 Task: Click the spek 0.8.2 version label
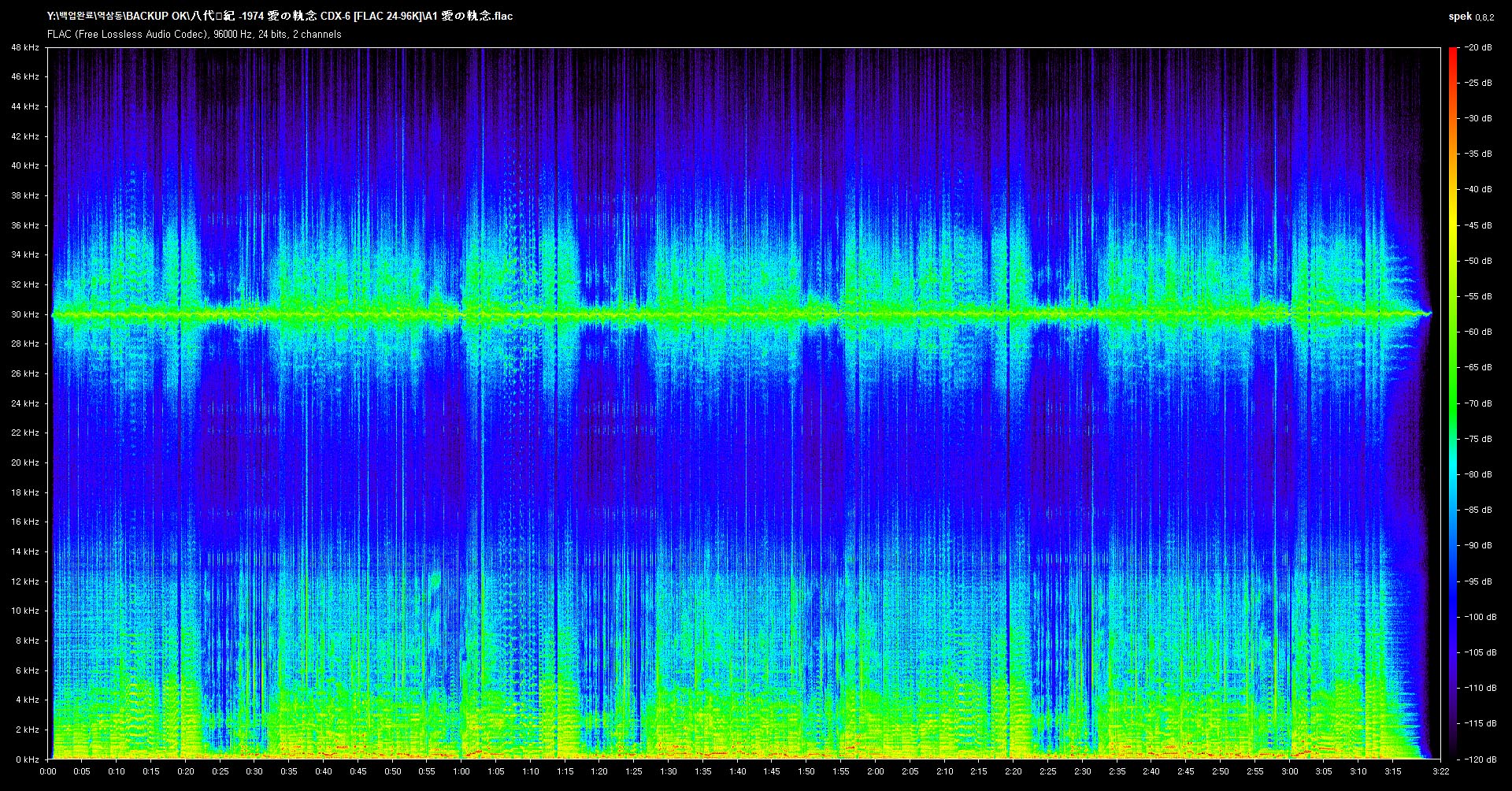point(1470,17)
